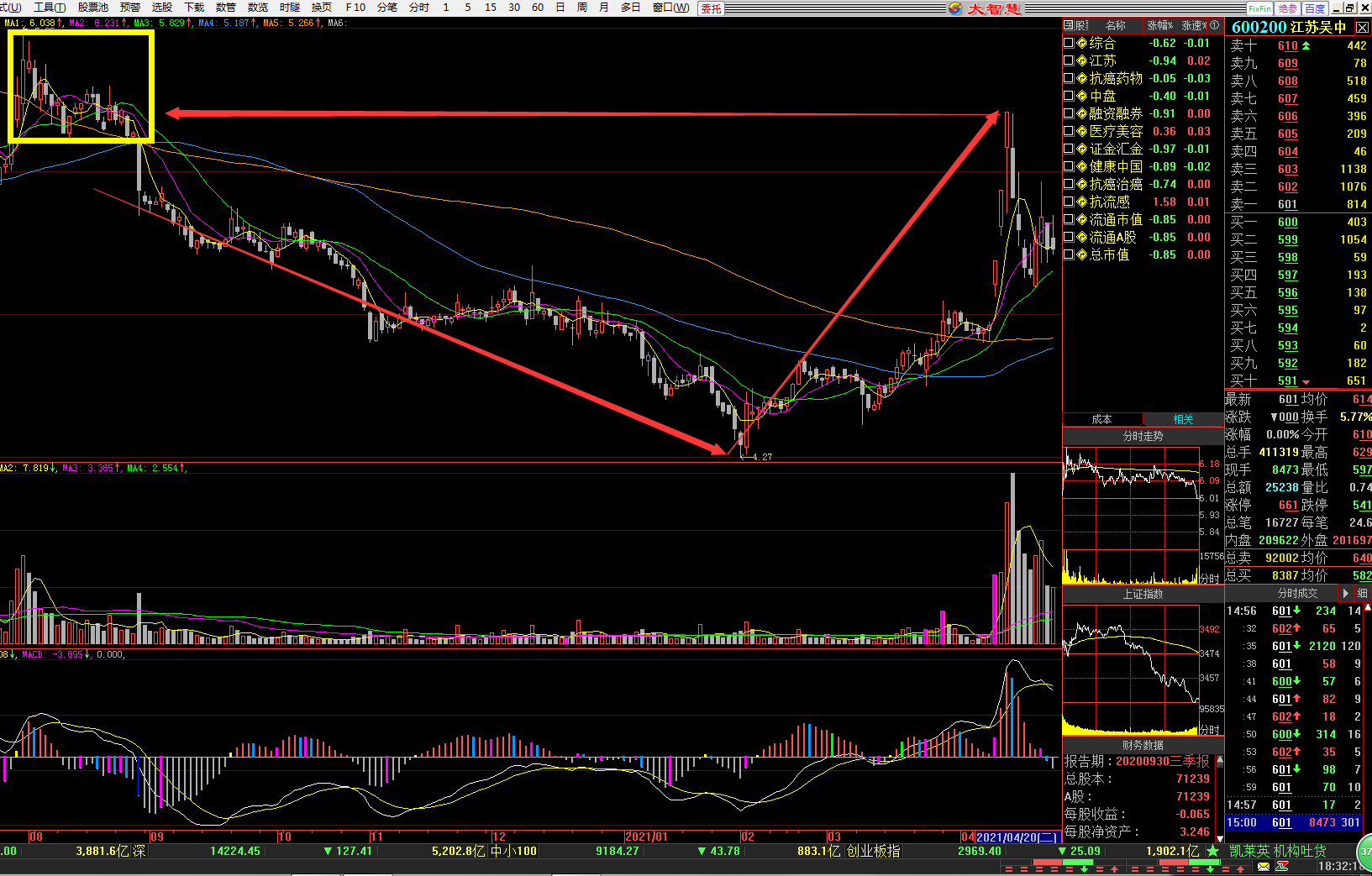Screen dimensions: 1372x876
Task: Click the FixFin button
Action: (x=1259, y=8)
